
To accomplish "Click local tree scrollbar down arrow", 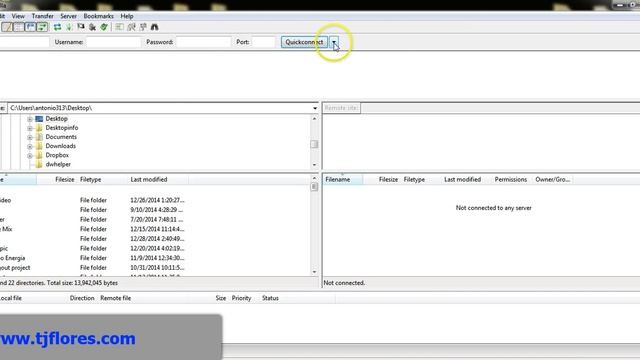I will 314,165.
